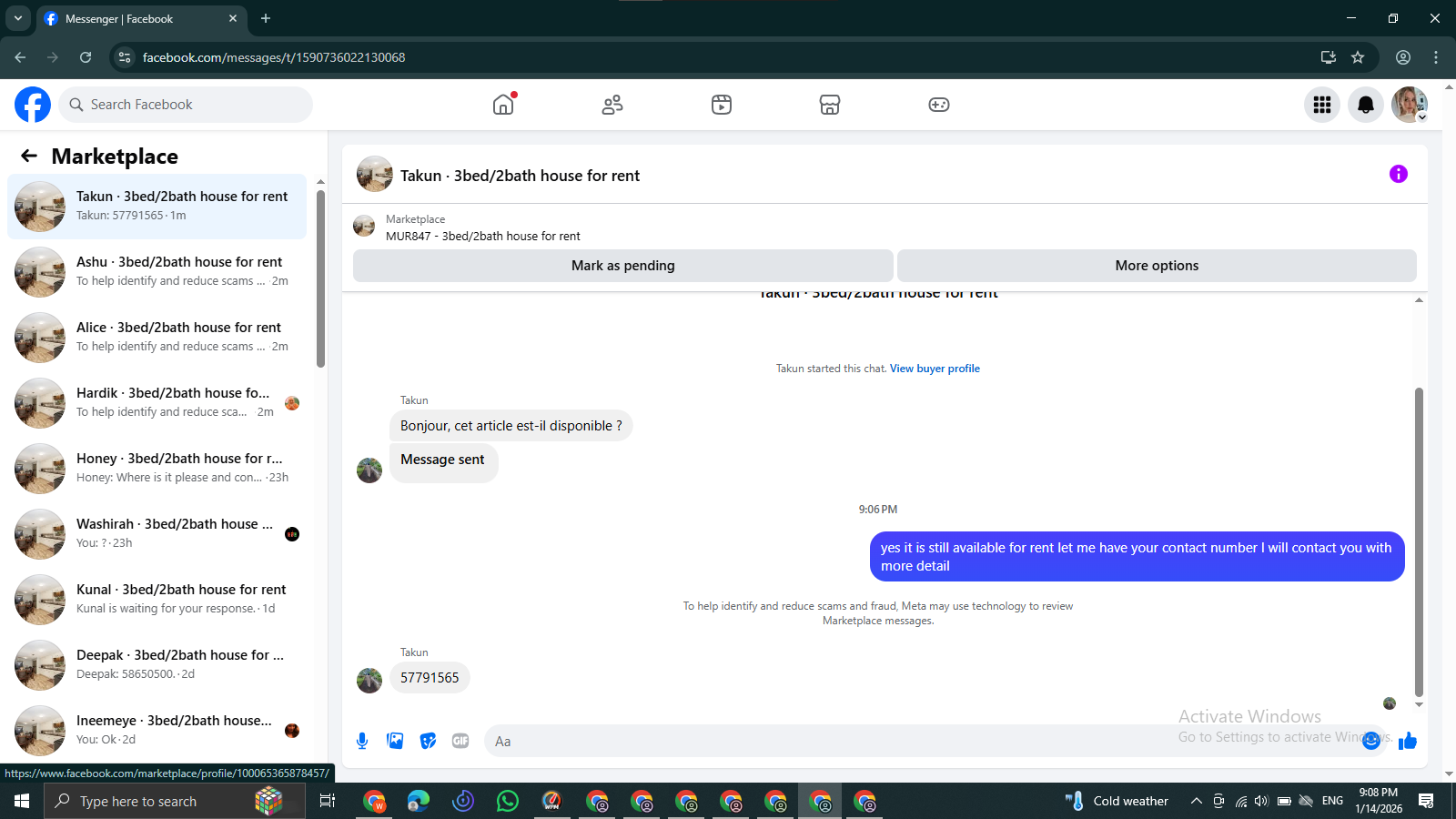Open a new browser tab
1456x819 pixels.
point(266,18)
